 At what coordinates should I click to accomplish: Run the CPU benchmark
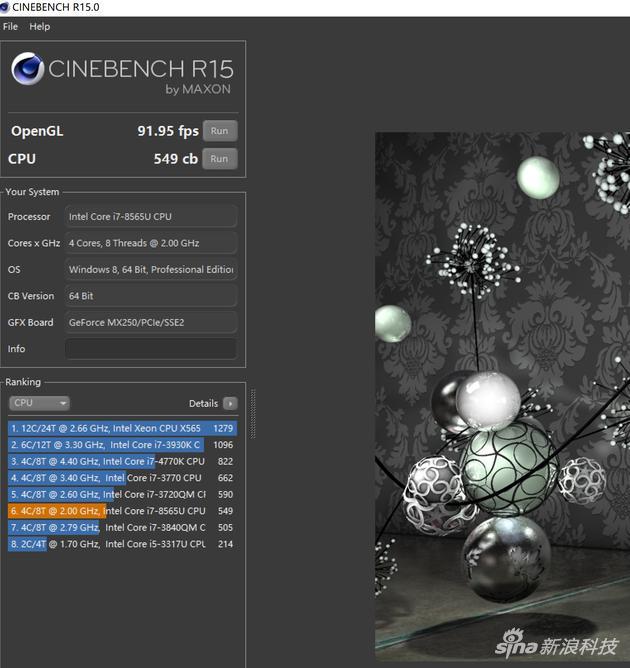point(220,159)
